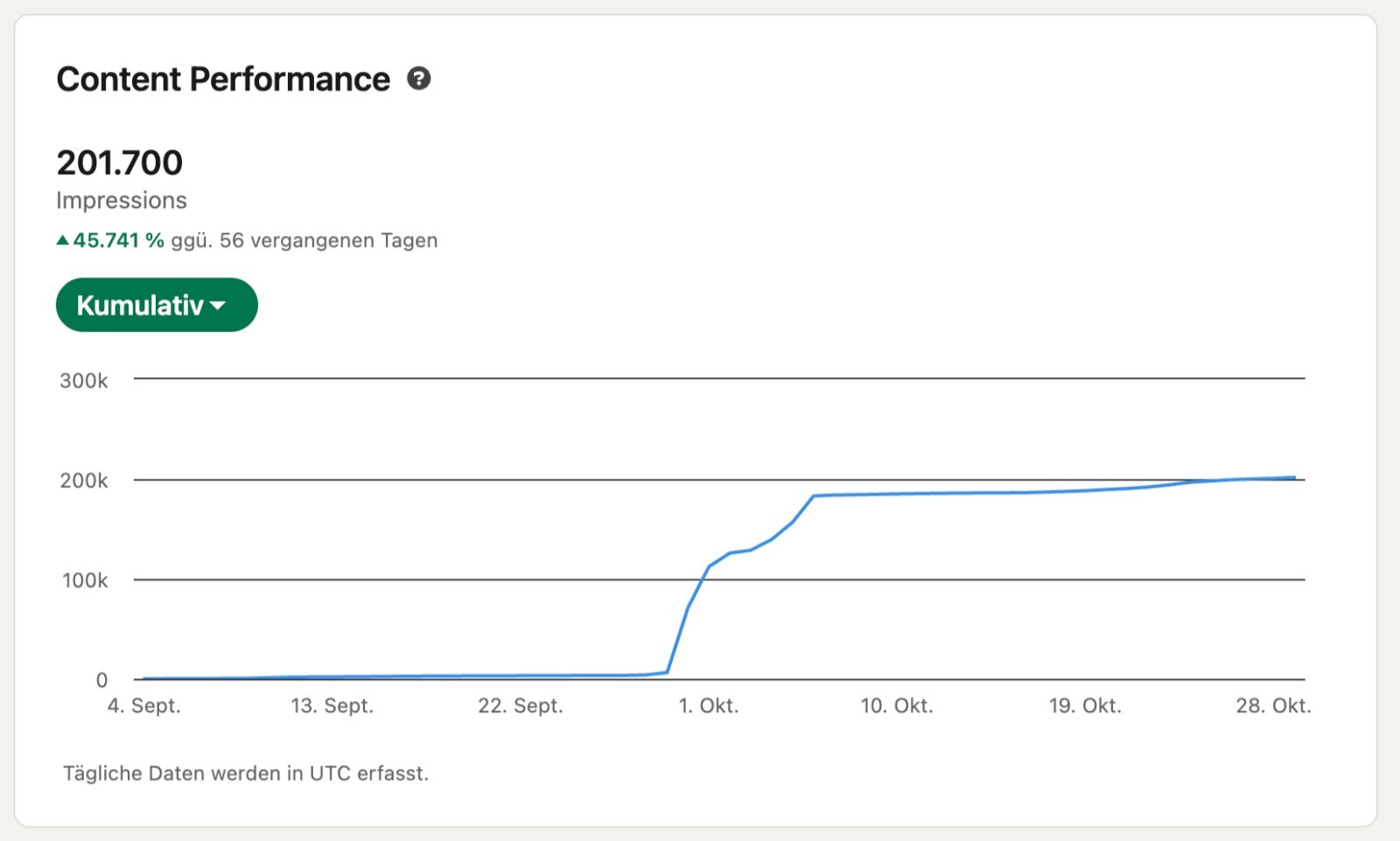Select the 13. Sept. date marker

tap(332, 705)
